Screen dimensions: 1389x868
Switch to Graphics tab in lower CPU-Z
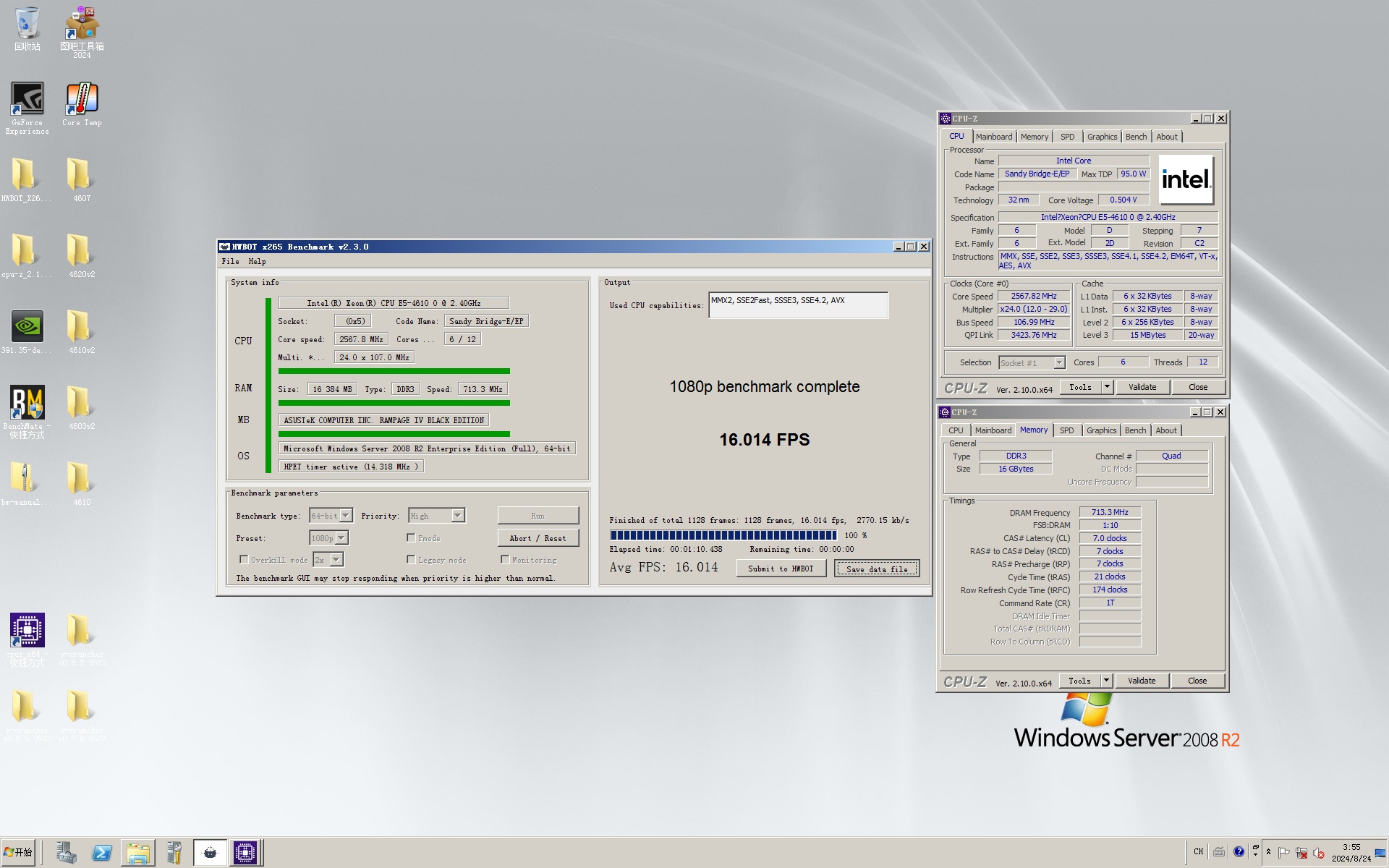[x=1101, y=430]
